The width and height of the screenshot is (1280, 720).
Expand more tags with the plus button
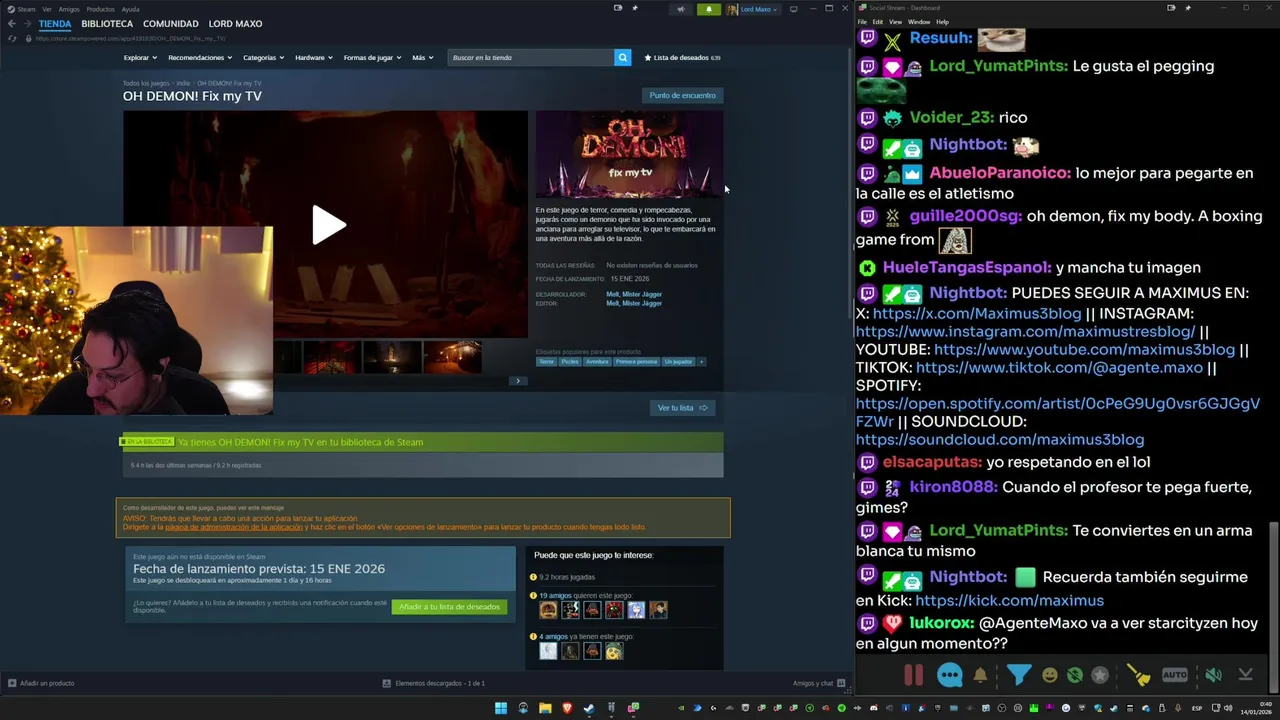(x=701, y=361)
